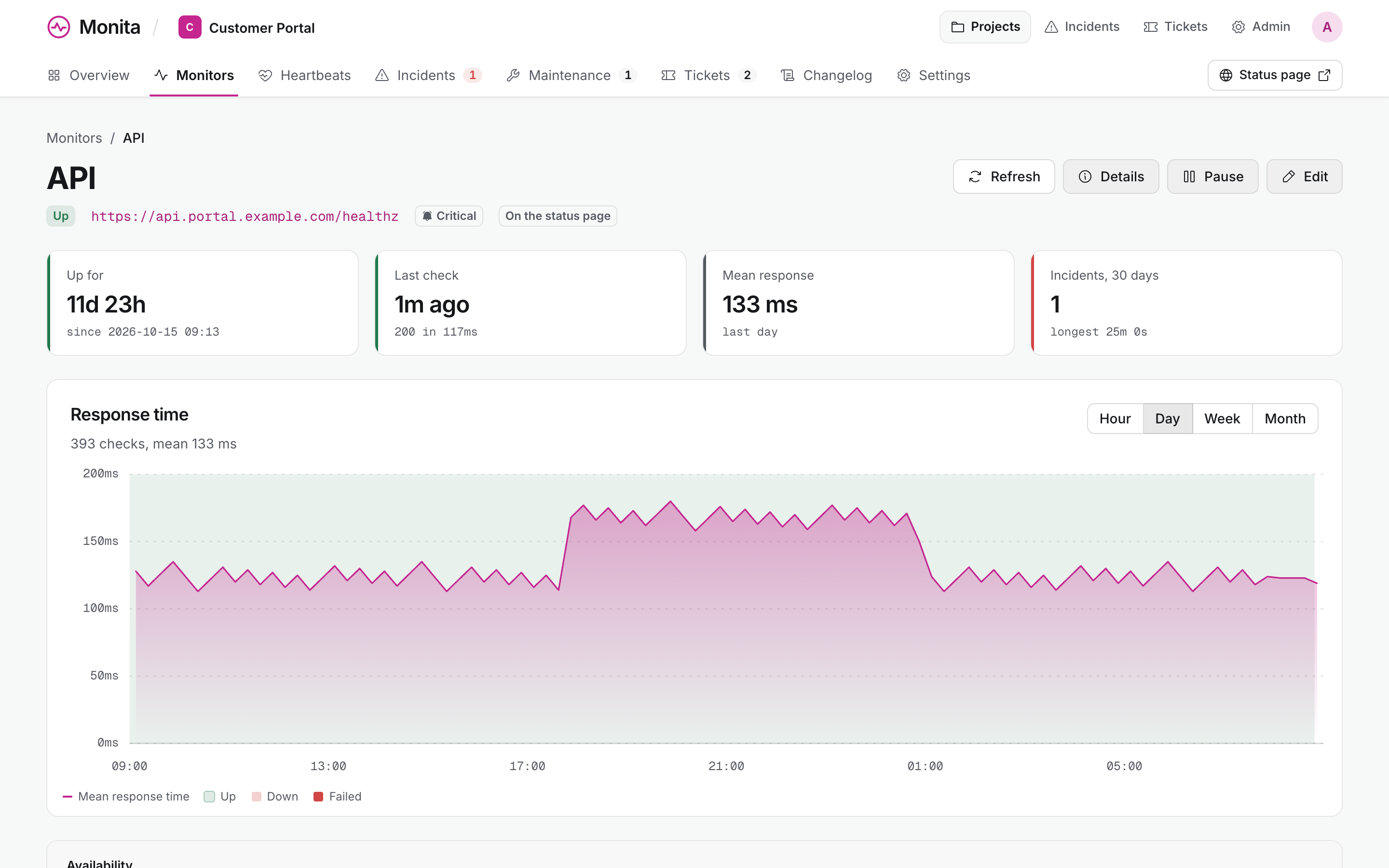This screenshot has height=868, width=1389.
Task: Go to the Heartbeats tab
Action: 304,75
